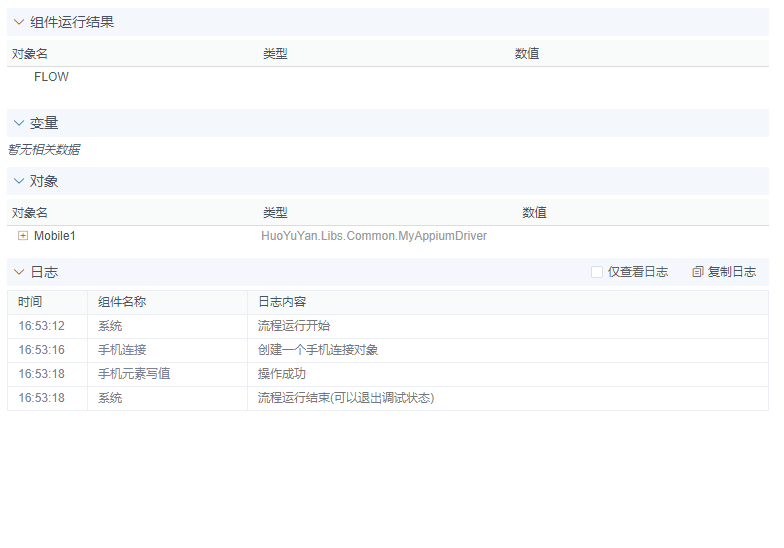784x548 pixels.
Task: Select the 创建一个手机连接对象 log entry
Action: 318,350
